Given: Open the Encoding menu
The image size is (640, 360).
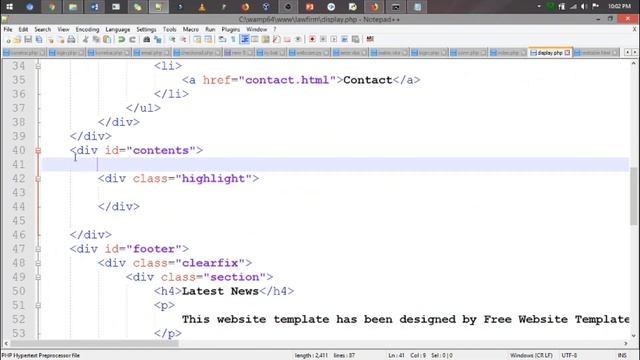Looking at the screenshot, I should pos(87,29).
